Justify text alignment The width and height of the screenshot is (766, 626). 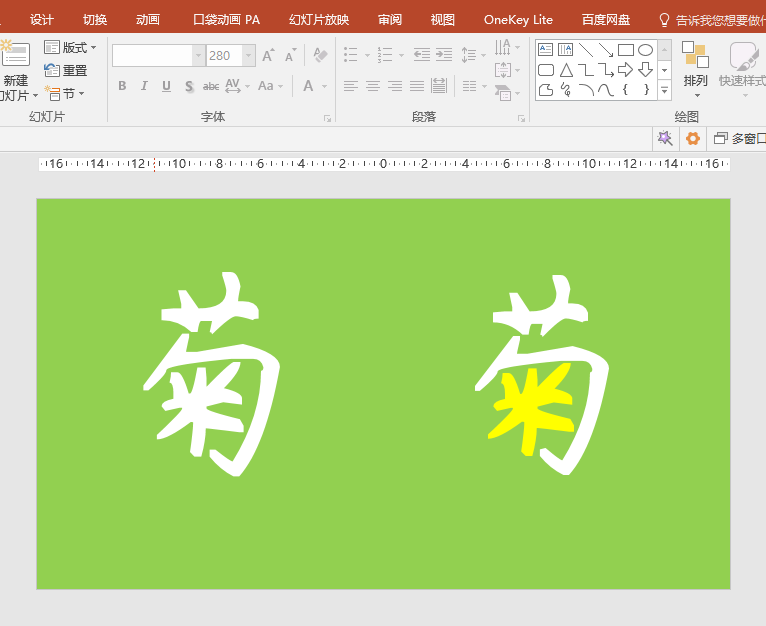click(417, 86)
